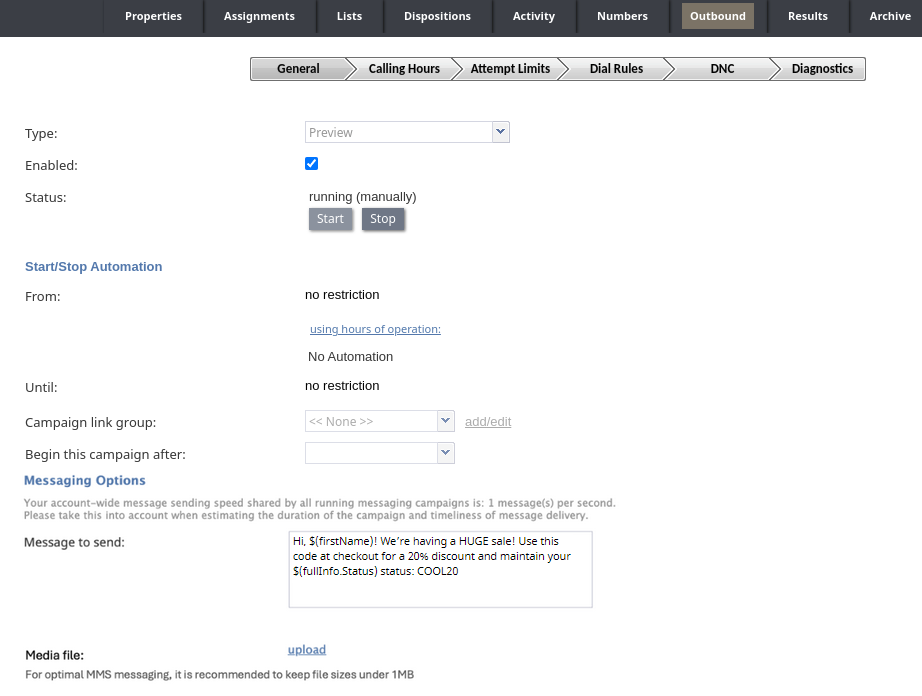The height and width of the screenshot is (696, 922).
Task: Open the Assignments tab
Action: pos(259,16)
